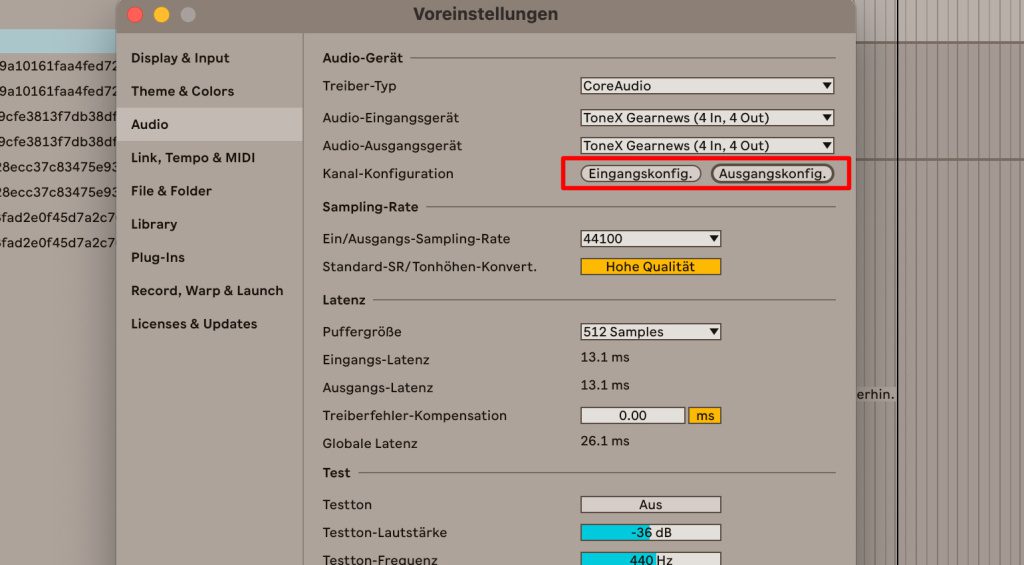
Task: Click the Treiberfehler-Kompensation 0.00 value field
Action: 632,416
